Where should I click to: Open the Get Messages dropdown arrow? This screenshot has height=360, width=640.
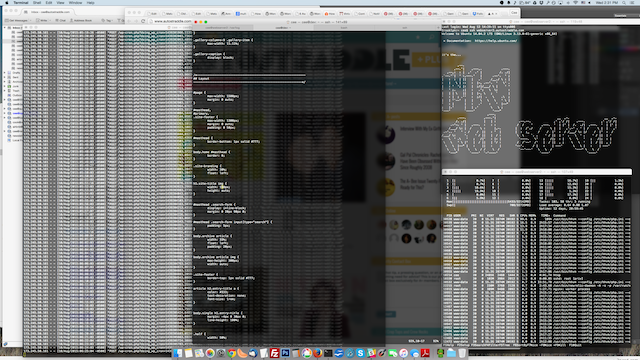31,20
